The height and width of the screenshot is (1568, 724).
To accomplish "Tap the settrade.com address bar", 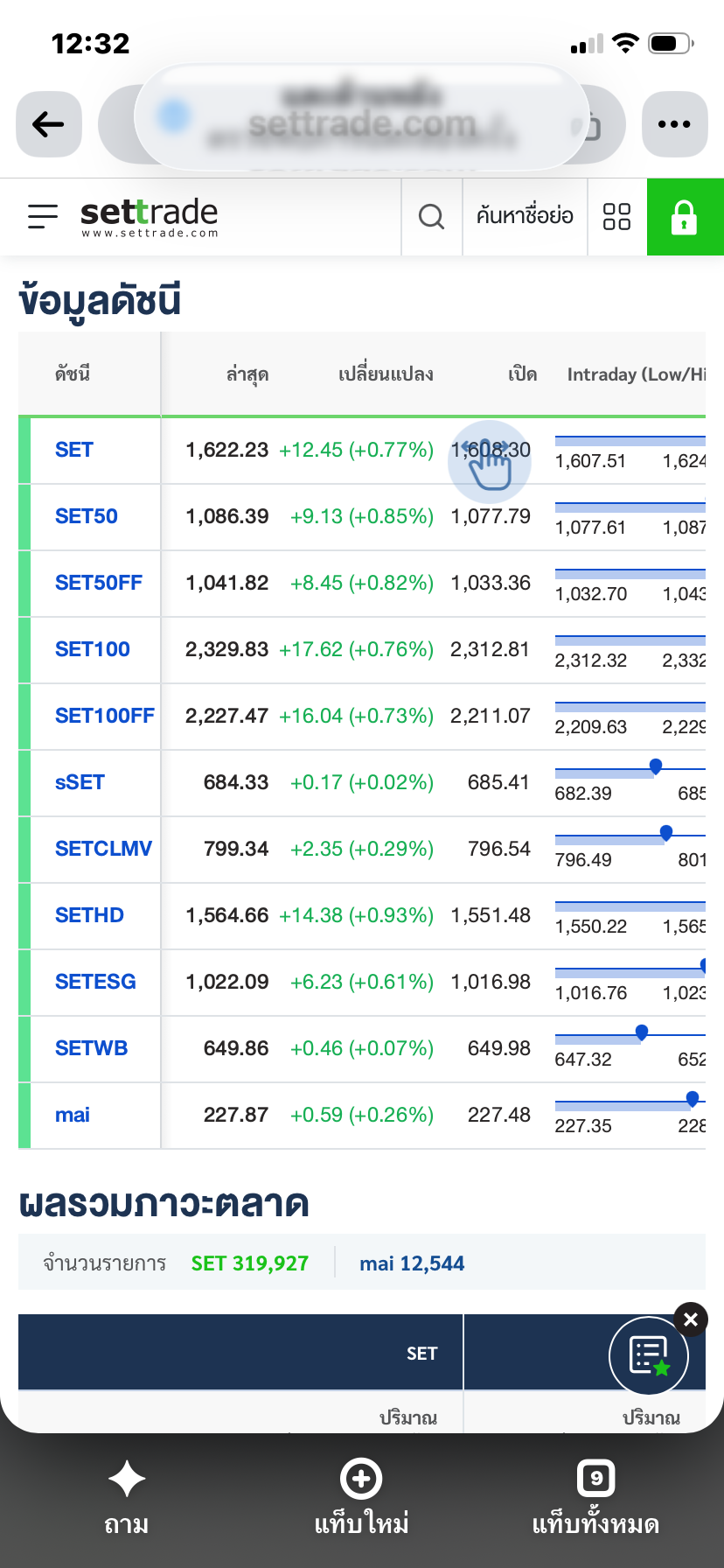I will tap(362, 124).
